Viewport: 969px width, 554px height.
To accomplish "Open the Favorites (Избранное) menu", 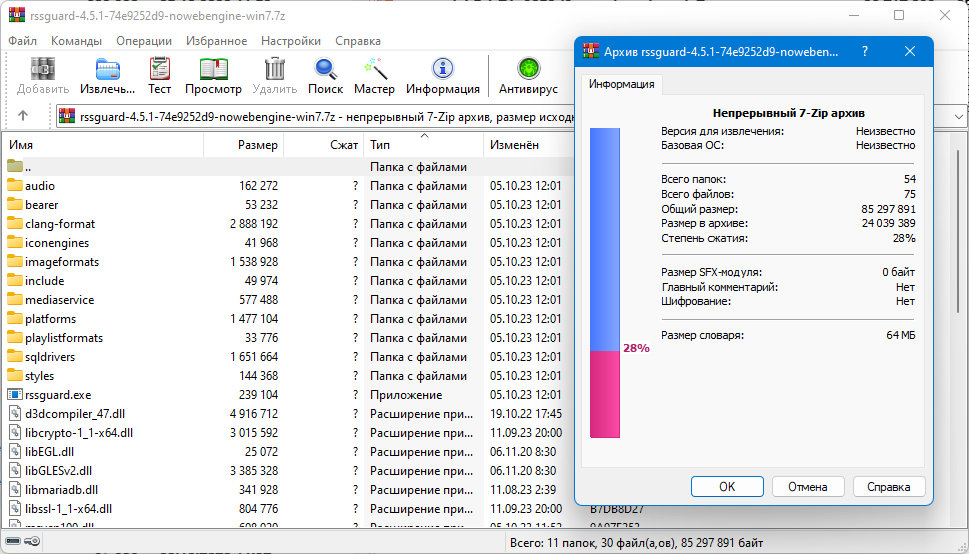I will [x=216, y=41].
